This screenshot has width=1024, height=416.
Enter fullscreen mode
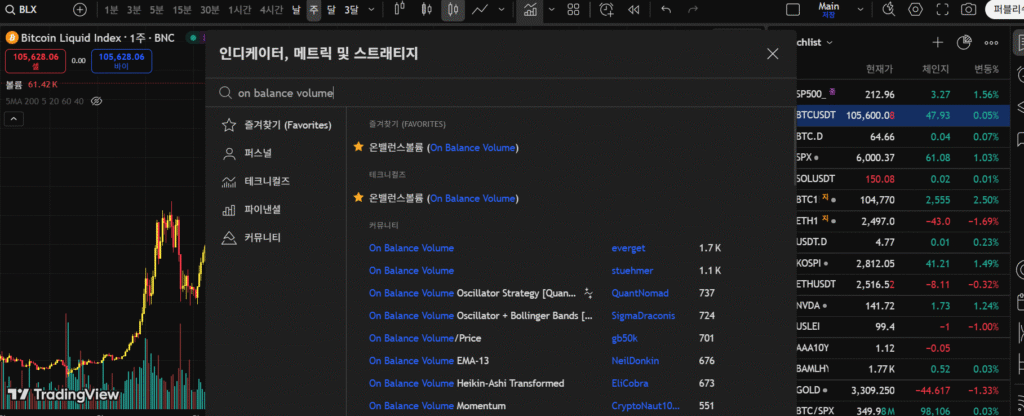coord(942,10)
